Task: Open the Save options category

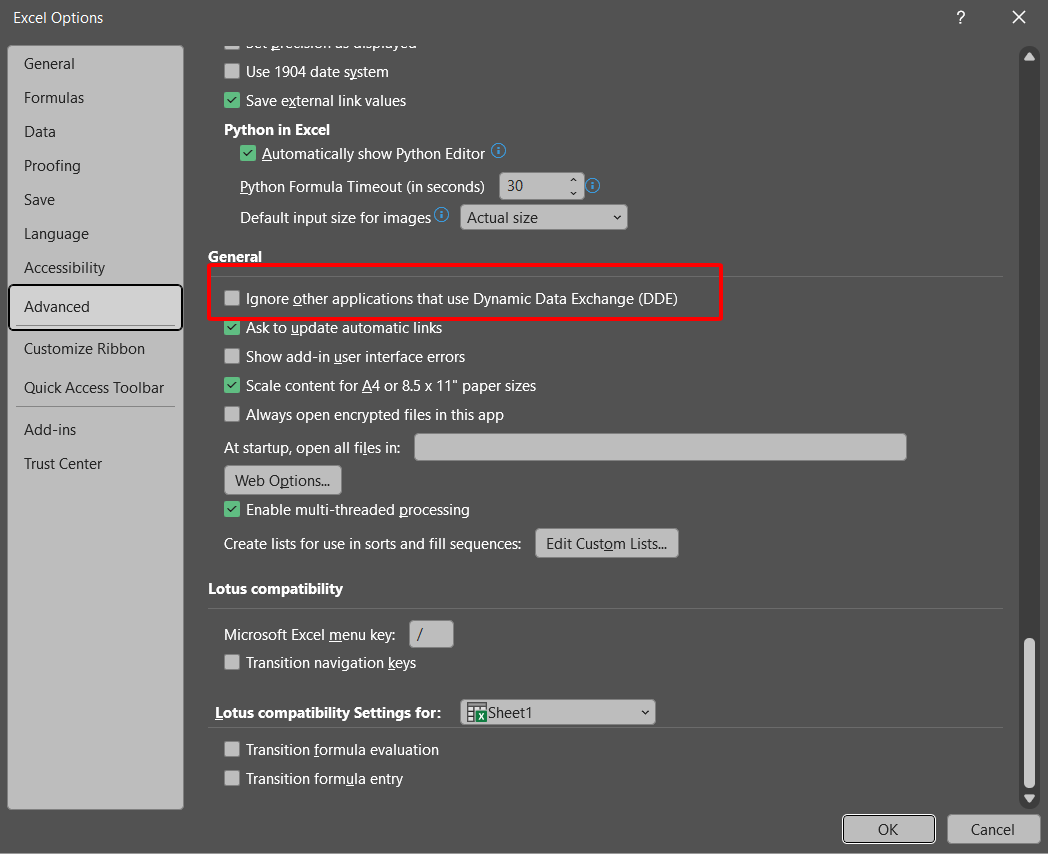Action: coord(96,200)
